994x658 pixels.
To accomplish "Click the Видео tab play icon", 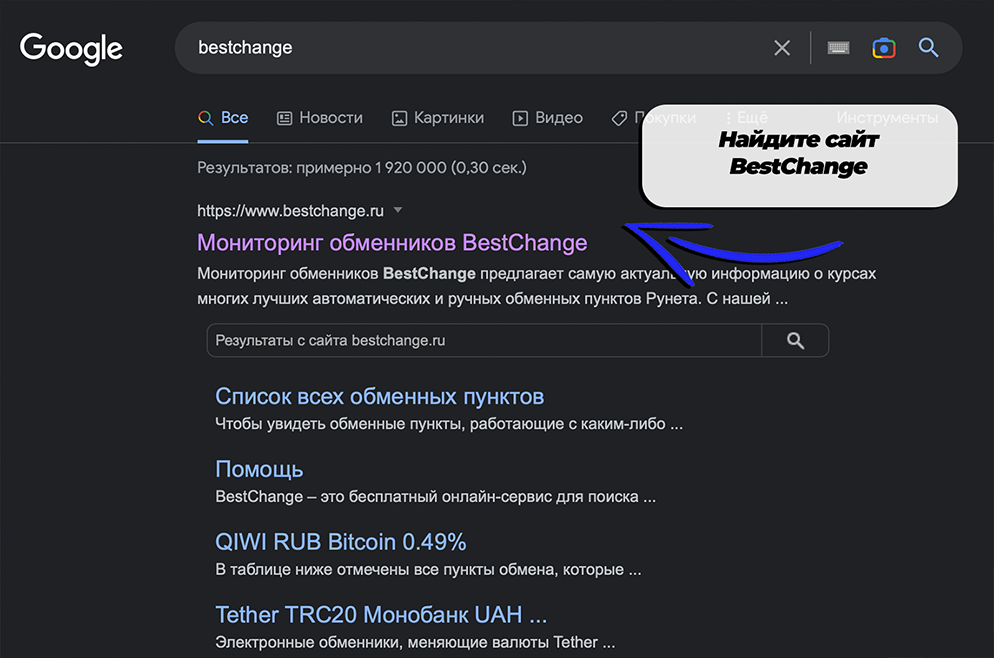I will (520, 119).
